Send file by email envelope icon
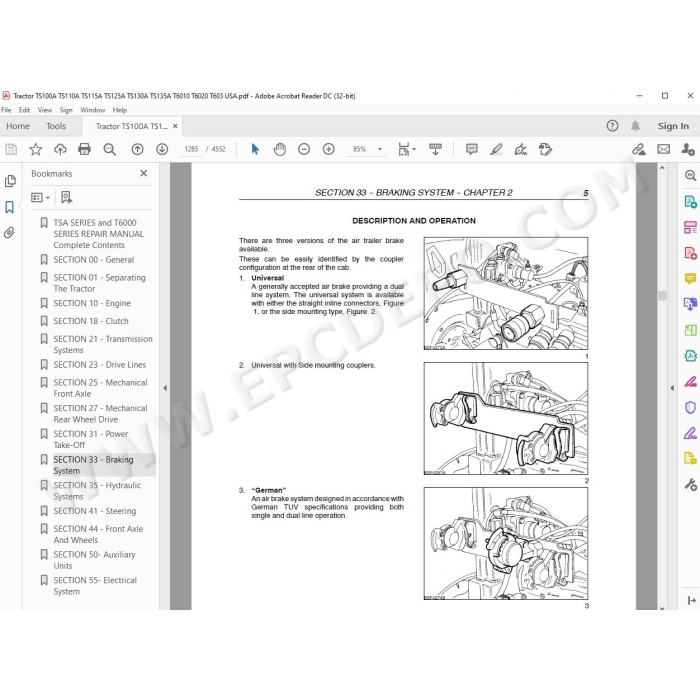 [x=663, y=149]
